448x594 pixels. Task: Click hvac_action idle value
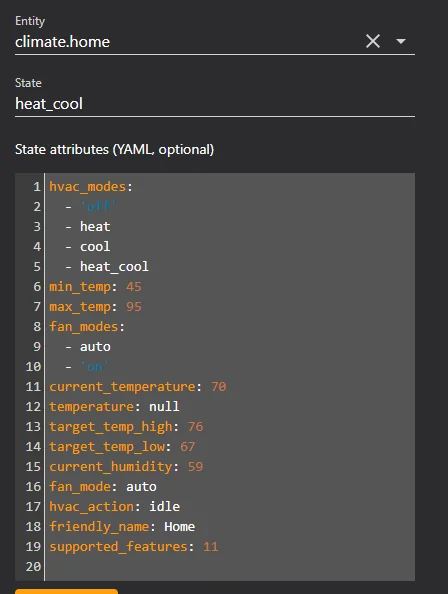coord(164,506)
